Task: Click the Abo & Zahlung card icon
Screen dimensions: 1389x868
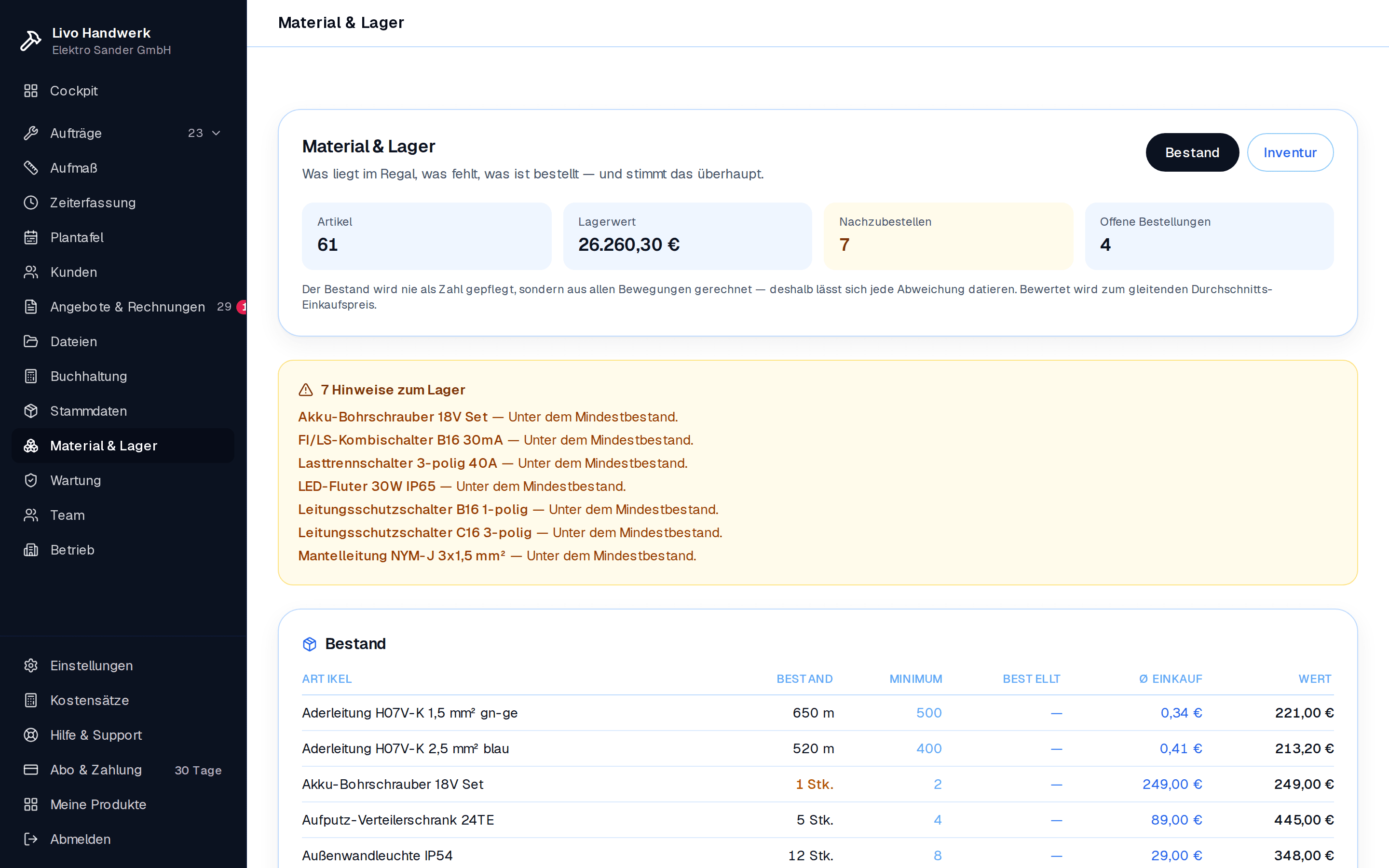Action: (x=31, y=770)
